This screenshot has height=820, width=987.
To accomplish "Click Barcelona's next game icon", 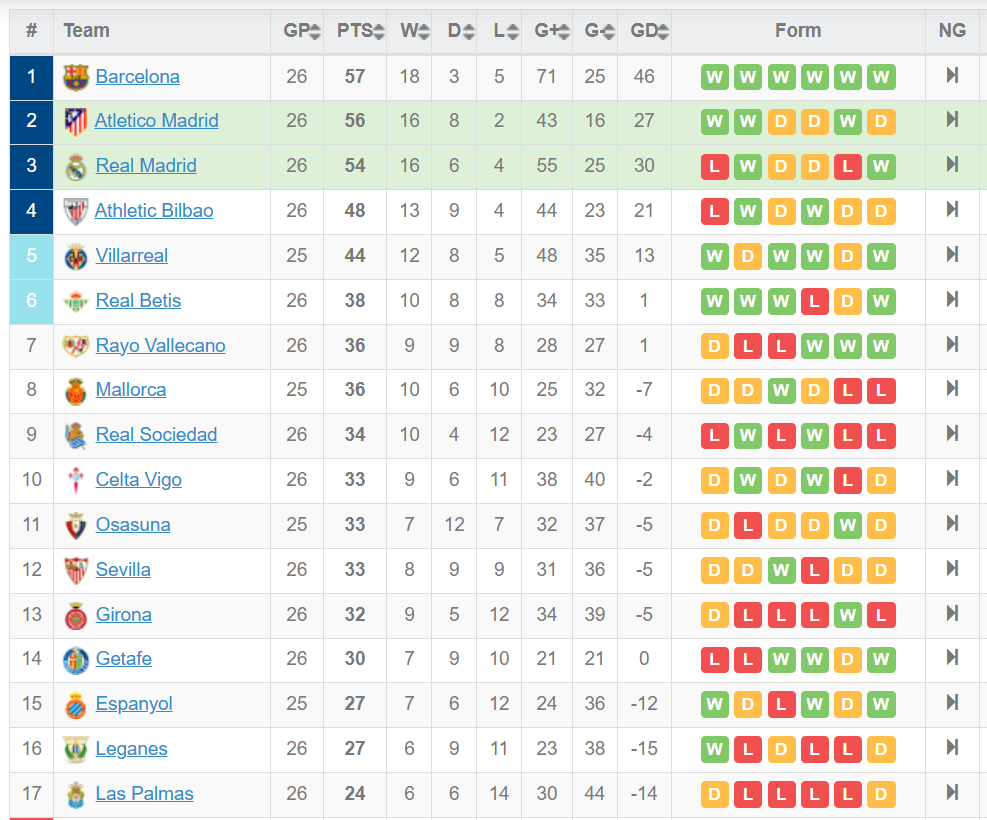I will (x=952, y=76).
